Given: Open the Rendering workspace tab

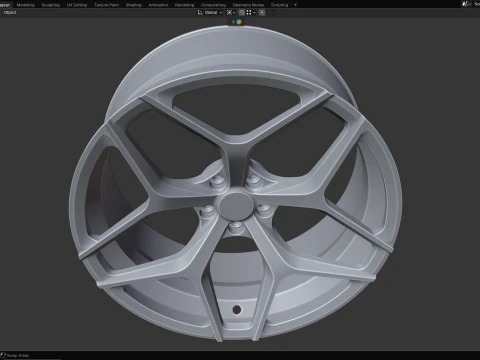Looking at the screenshot, I should pos(184,5).
